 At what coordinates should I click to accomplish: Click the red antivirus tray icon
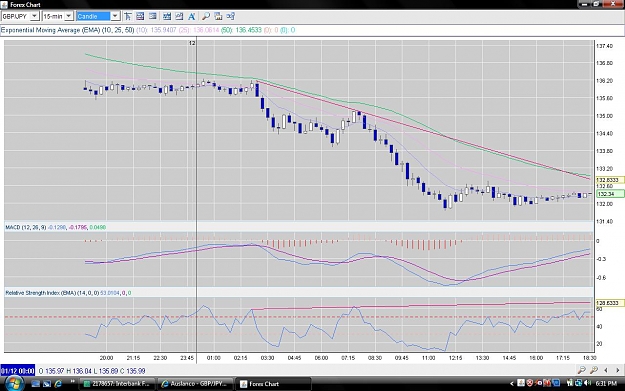(x=547, y=383)
